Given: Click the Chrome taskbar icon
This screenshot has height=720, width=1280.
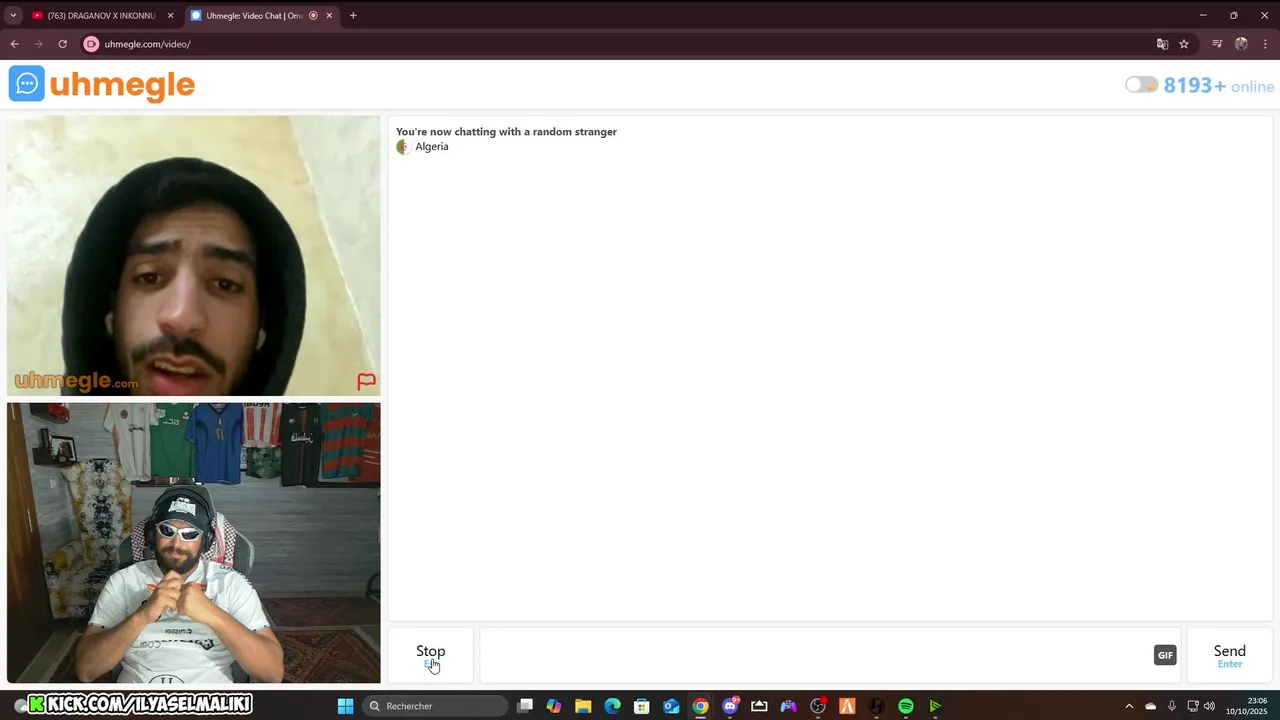Looking at the screenshot, I should pos(700,706).
